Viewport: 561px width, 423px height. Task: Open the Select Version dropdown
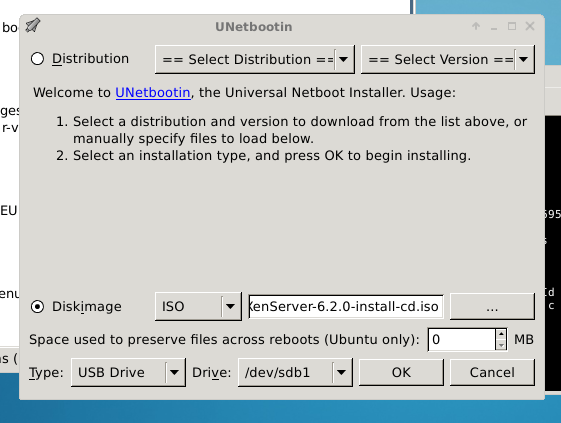tap(448, 59)
